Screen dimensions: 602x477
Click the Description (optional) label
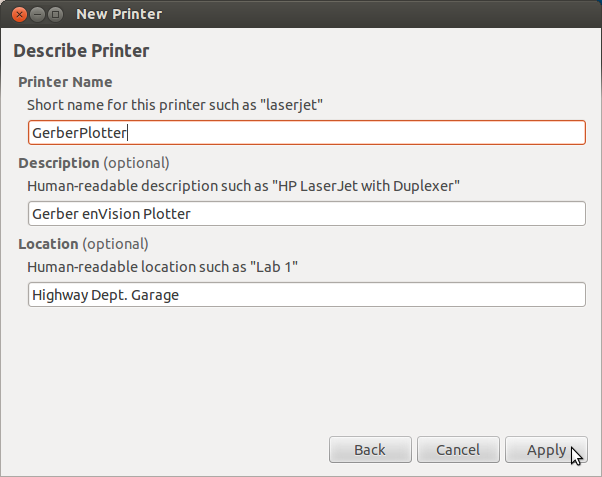[94, 163]
